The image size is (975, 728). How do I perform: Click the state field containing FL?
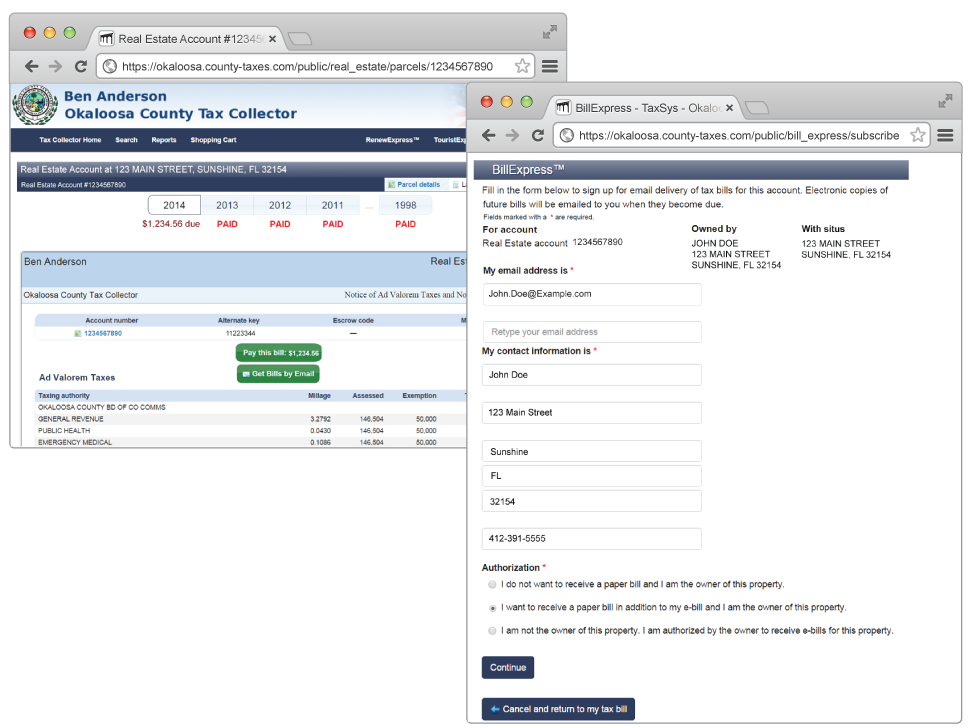(591, 476)
